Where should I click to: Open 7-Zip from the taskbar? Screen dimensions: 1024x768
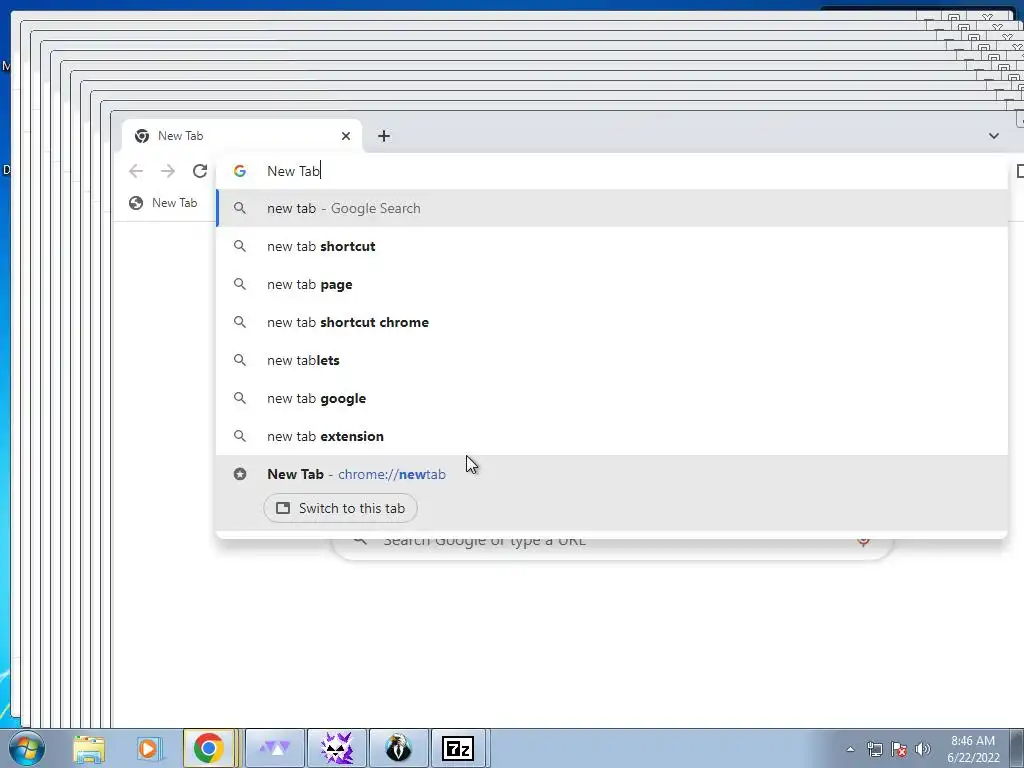point(458,748)
